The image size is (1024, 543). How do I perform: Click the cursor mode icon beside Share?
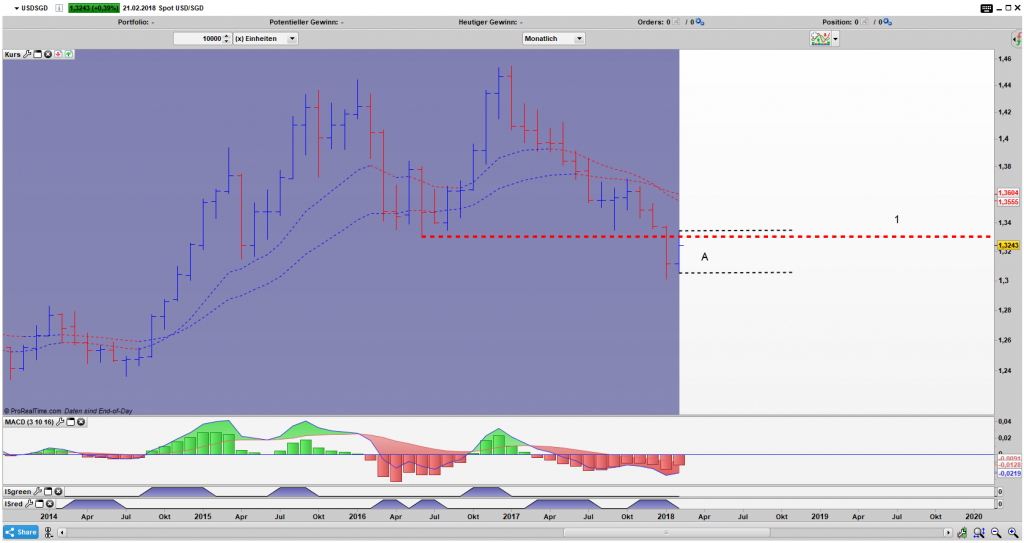(x=48, y=533)
